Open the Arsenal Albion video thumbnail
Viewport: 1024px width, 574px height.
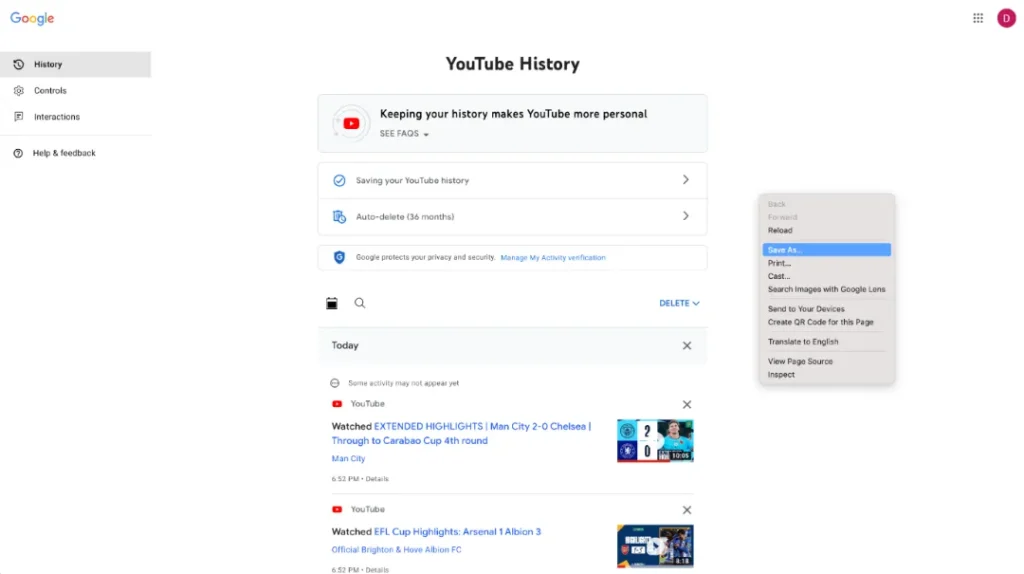(655, 546)
